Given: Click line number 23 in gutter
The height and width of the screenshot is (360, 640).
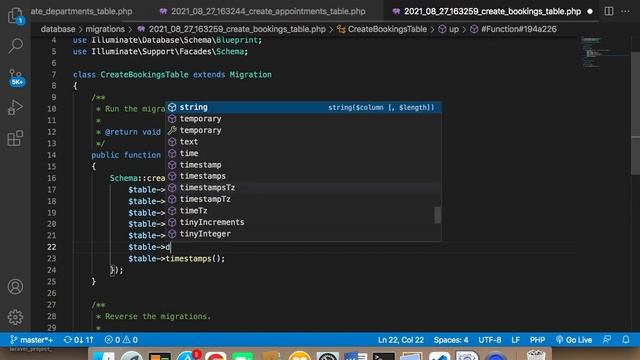Looking at the screenshot, I should point(51,258).
